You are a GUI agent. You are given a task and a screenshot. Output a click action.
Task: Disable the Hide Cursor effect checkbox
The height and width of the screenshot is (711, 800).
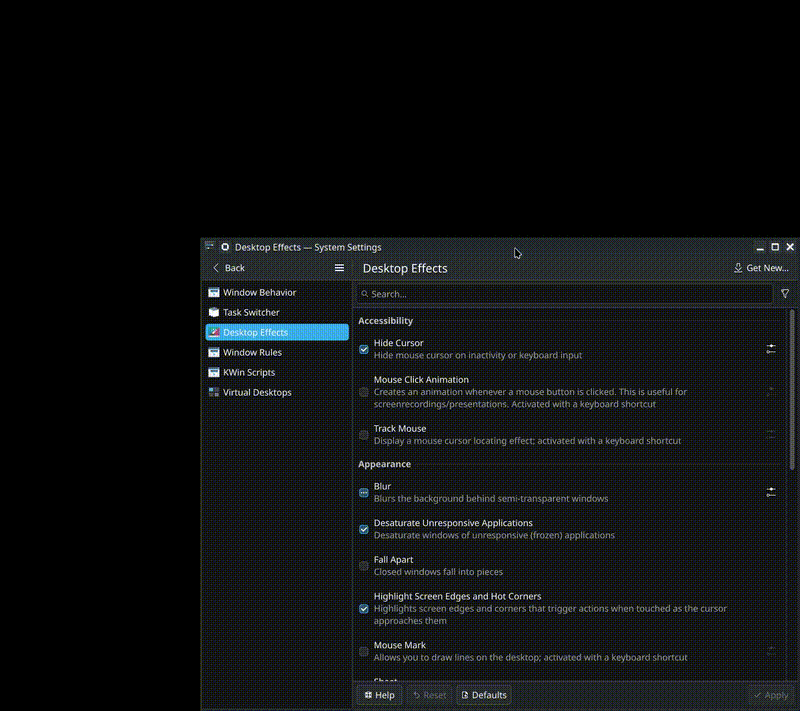tap(364, 349)
